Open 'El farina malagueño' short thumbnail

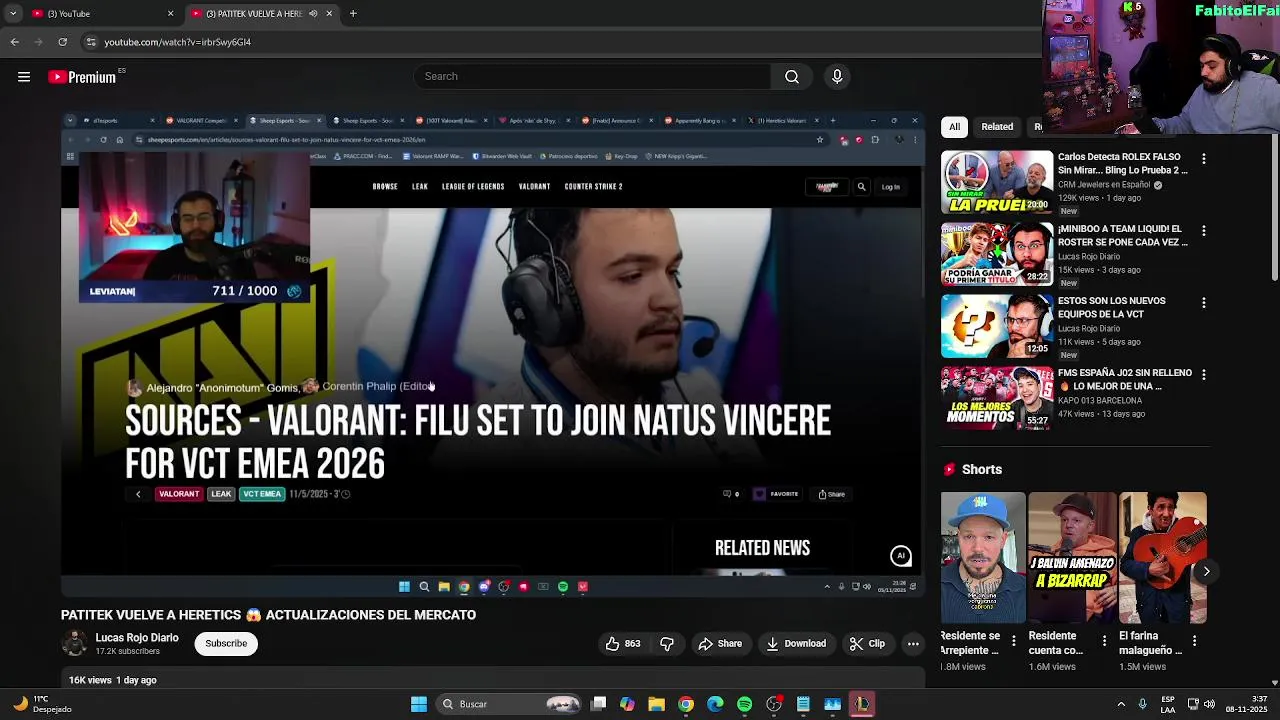point(1163,557)
